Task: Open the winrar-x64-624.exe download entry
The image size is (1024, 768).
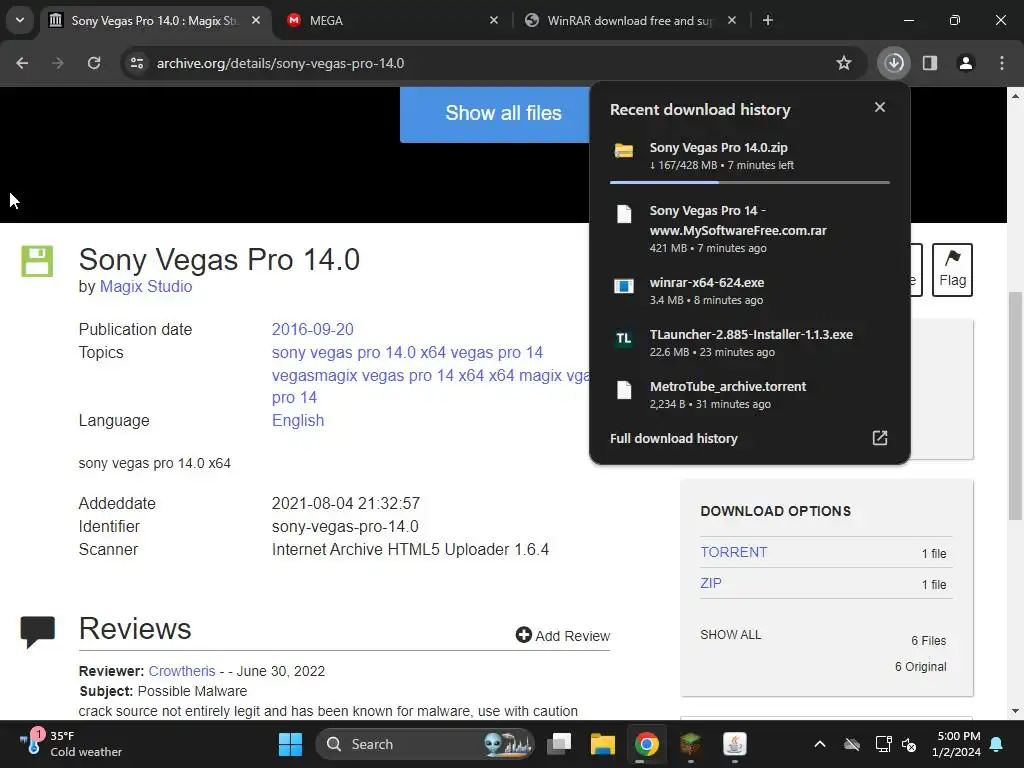Action: pos(750,291)
